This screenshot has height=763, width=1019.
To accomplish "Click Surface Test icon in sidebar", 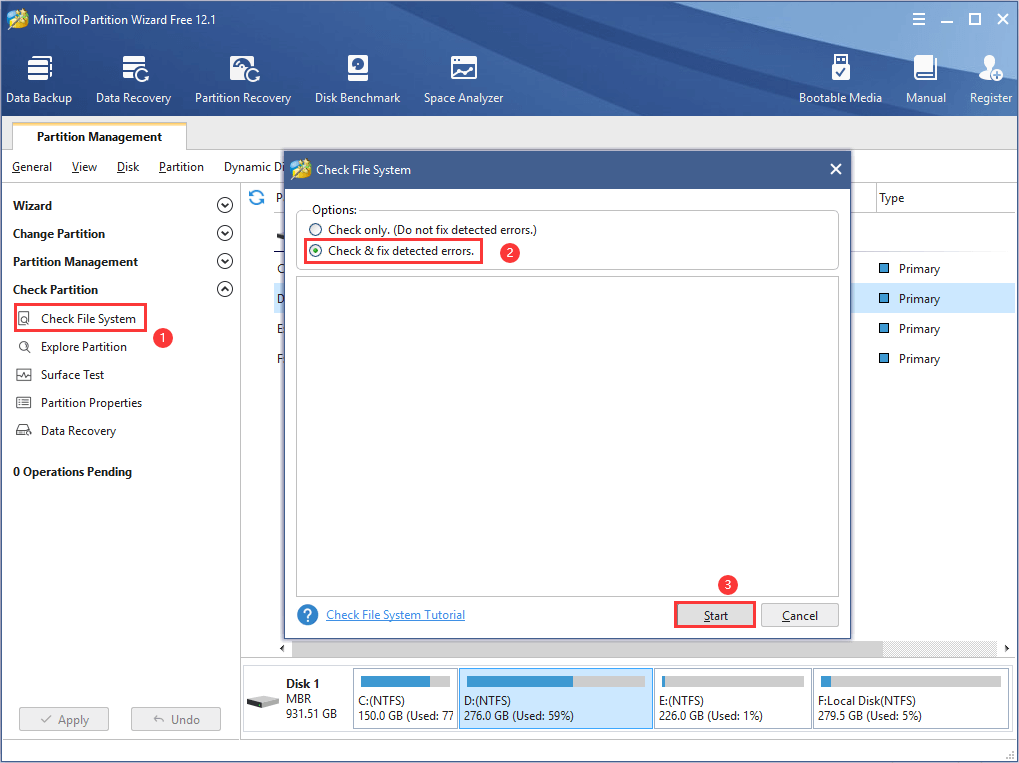I will click(x=24, y=374).
